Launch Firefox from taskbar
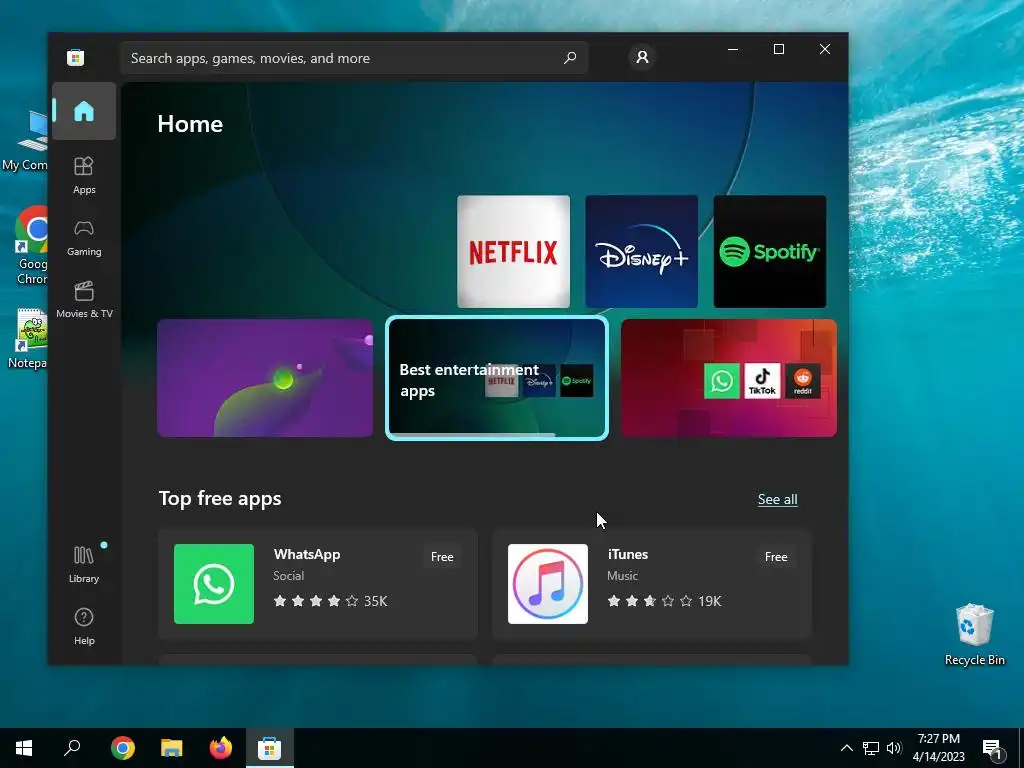 coord(221,748)
